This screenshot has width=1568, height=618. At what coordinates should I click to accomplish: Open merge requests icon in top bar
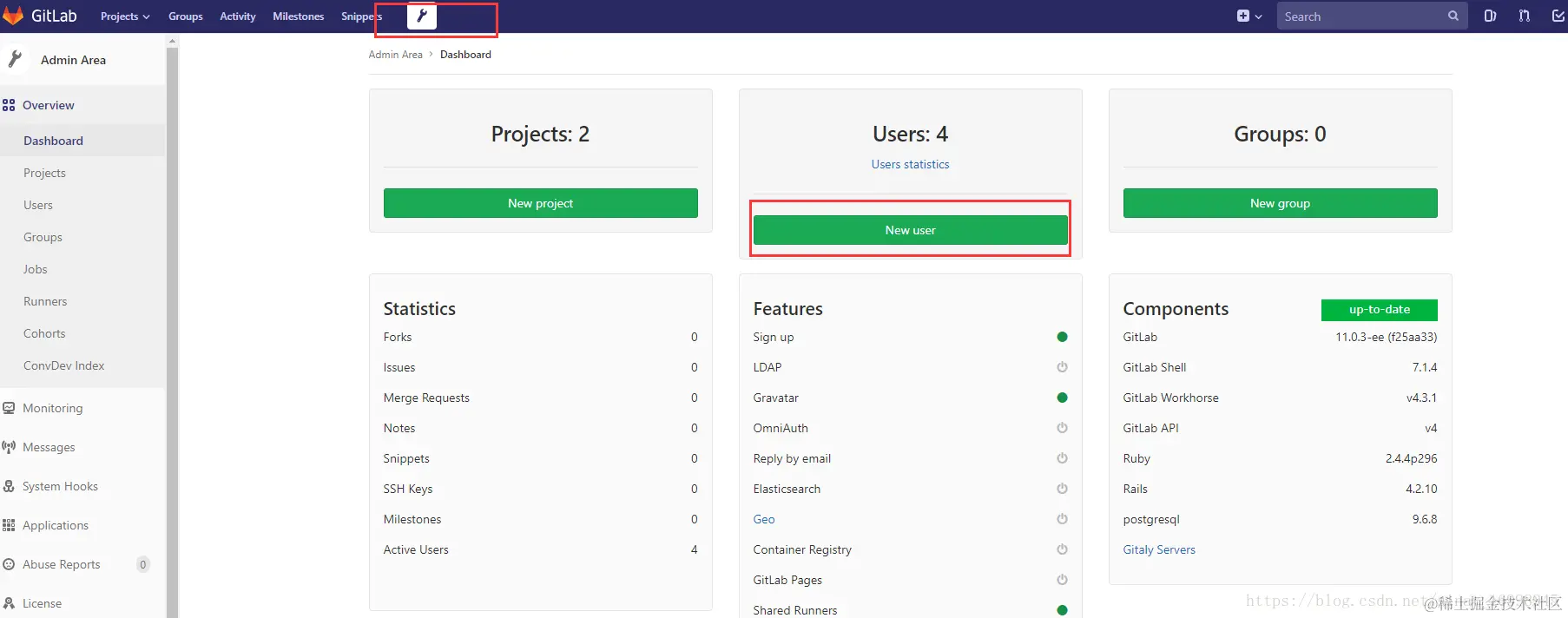(1525, 16)
